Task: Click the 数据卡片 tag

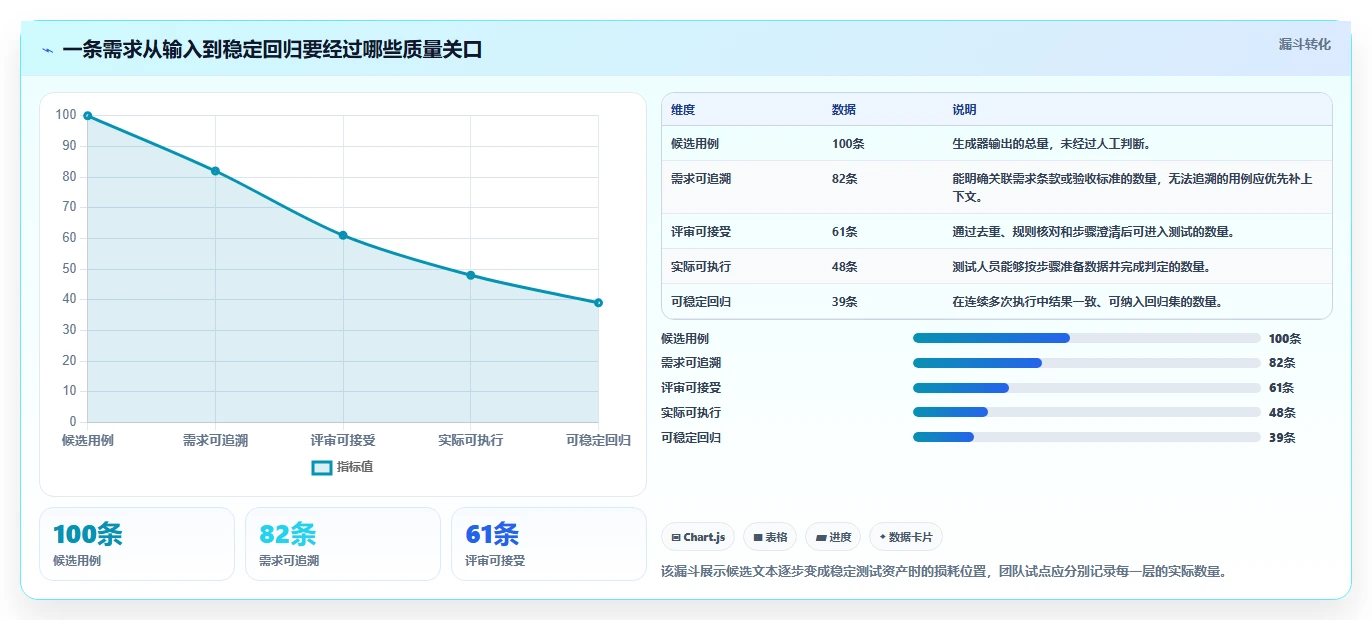Action: (906, 537)
